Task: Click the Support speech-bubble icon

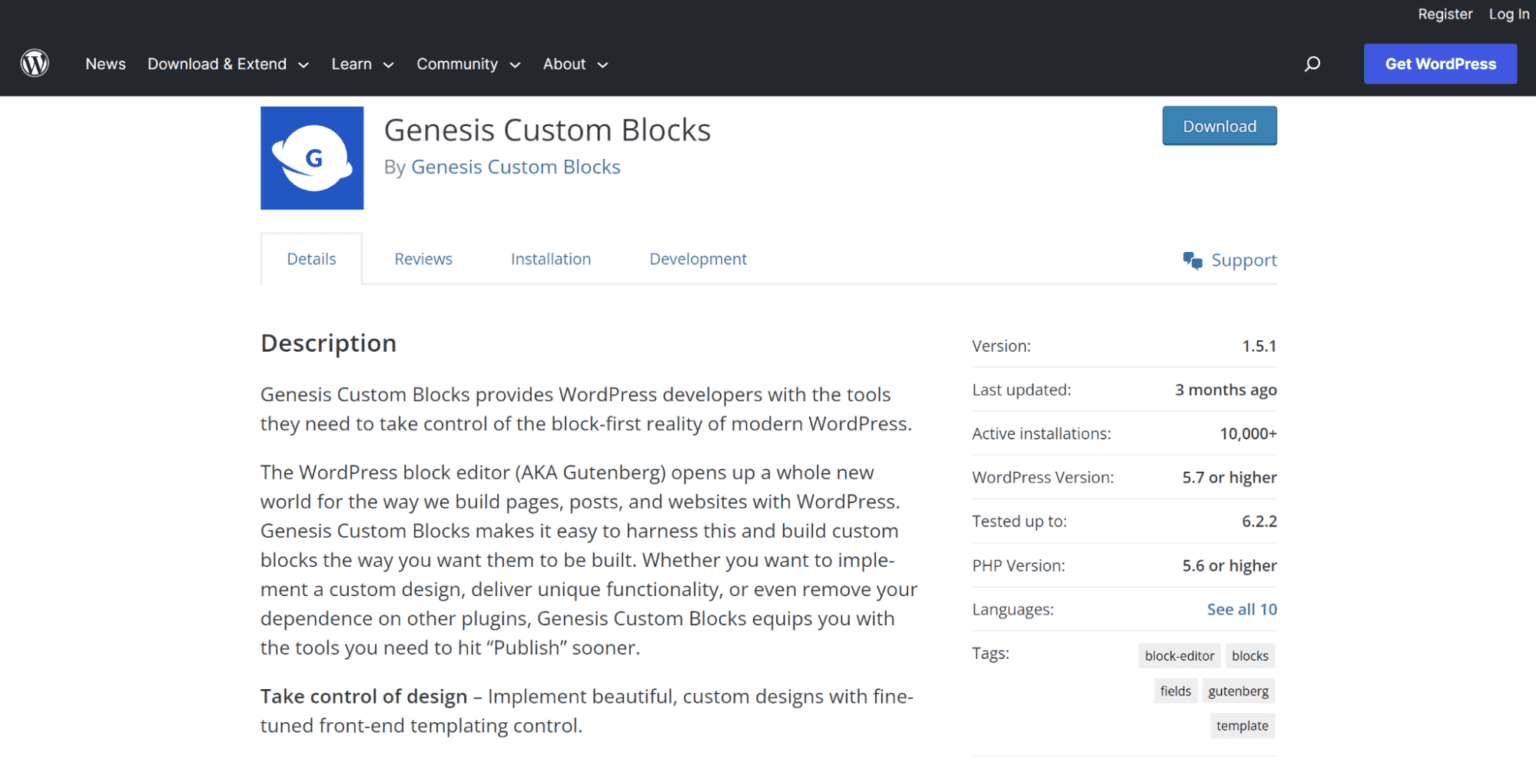Action: [1192, 259]
